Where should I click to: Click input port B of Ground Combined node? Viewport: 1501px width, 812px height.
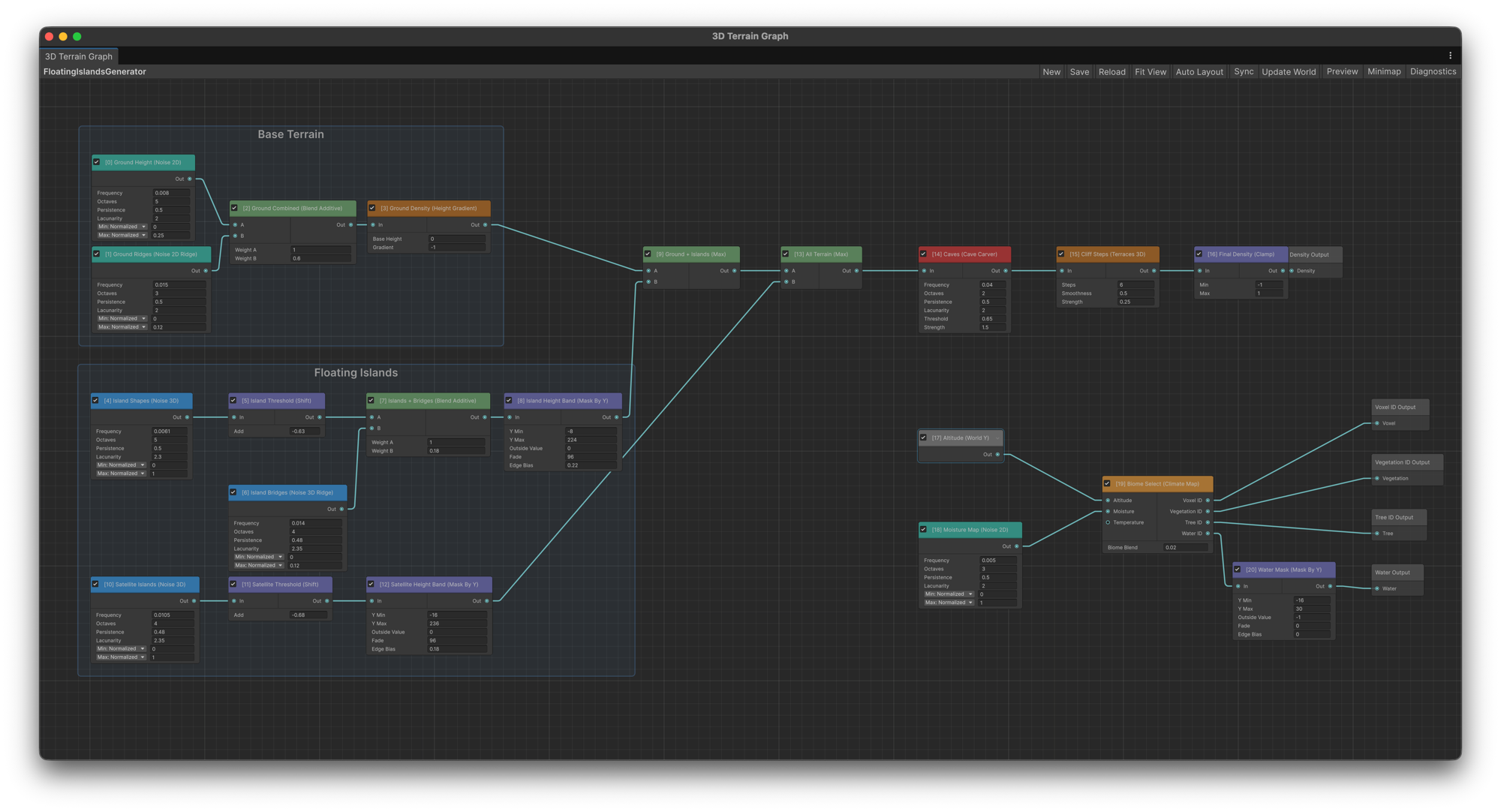235,236
